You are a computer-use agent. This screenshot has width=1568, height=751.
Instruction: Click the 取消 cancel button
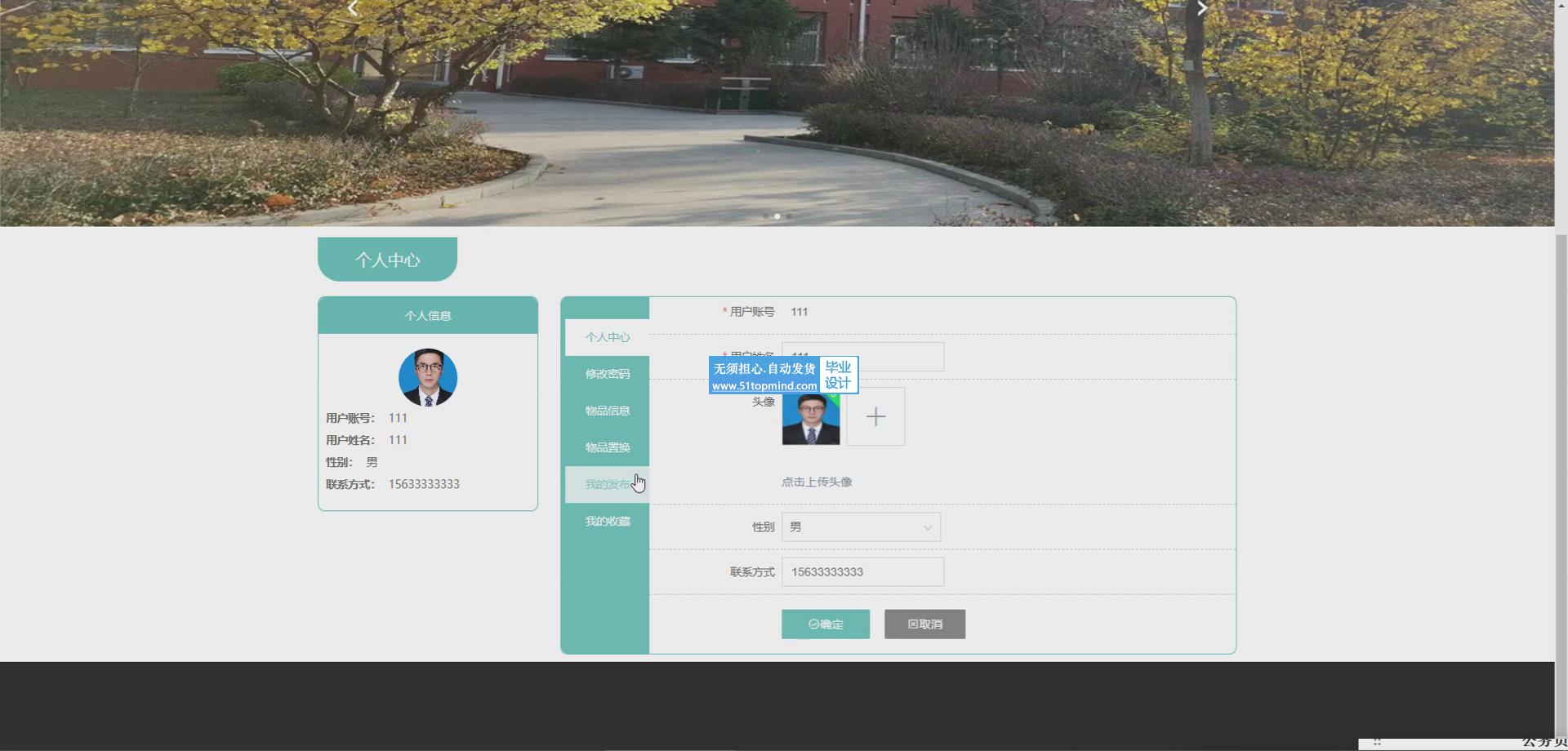924,624
